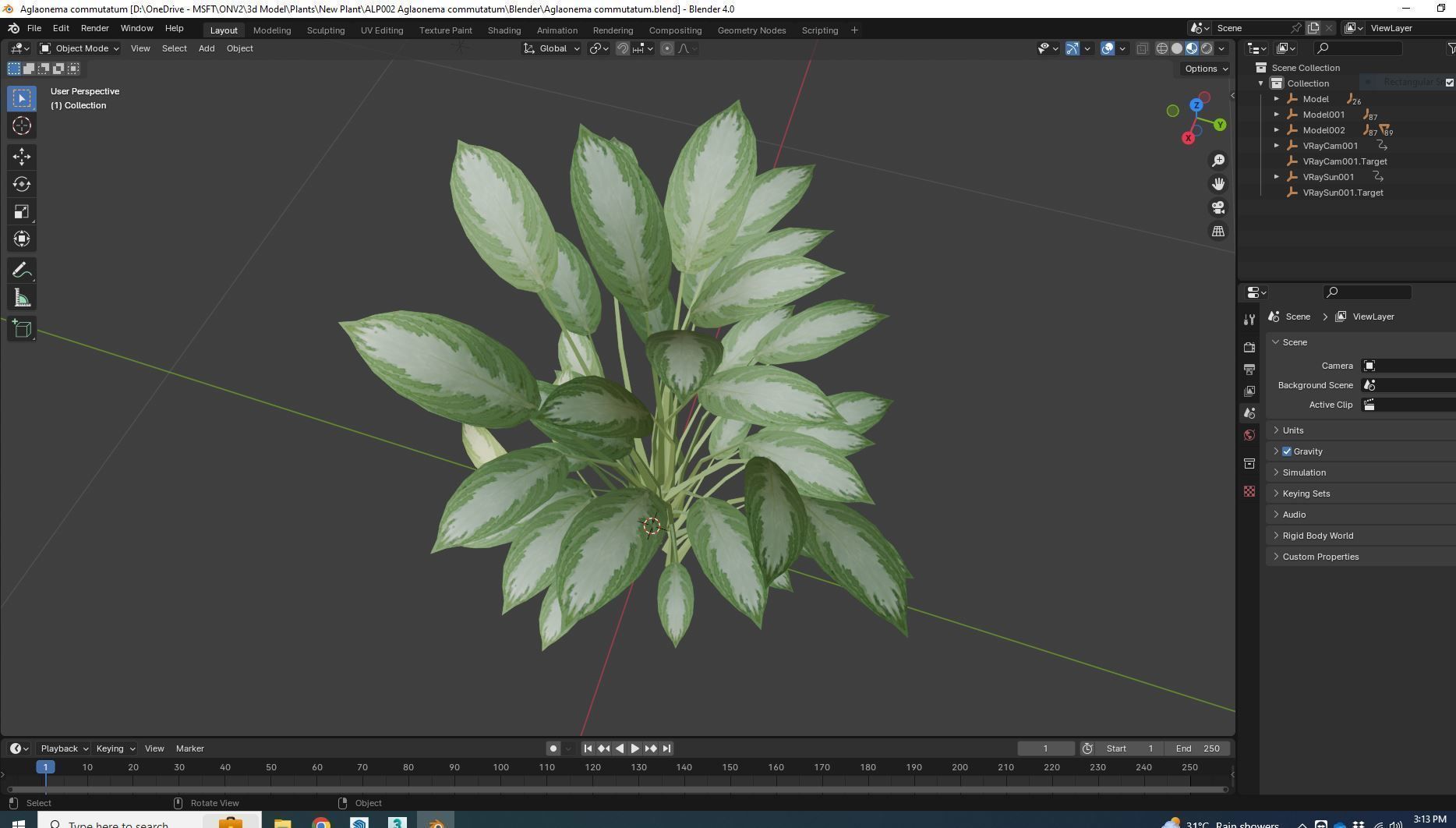Open the Render properties tab
Viewport: 1456px width, 828px height.
1249,347
